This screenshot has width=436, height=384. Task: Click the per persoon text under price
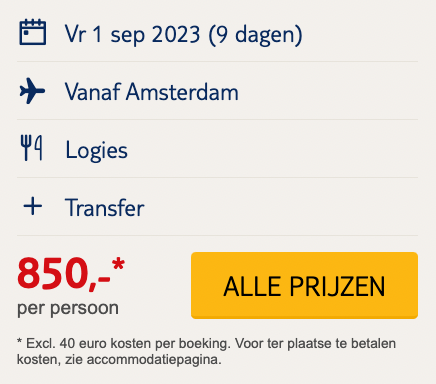[x=68, y=308]
